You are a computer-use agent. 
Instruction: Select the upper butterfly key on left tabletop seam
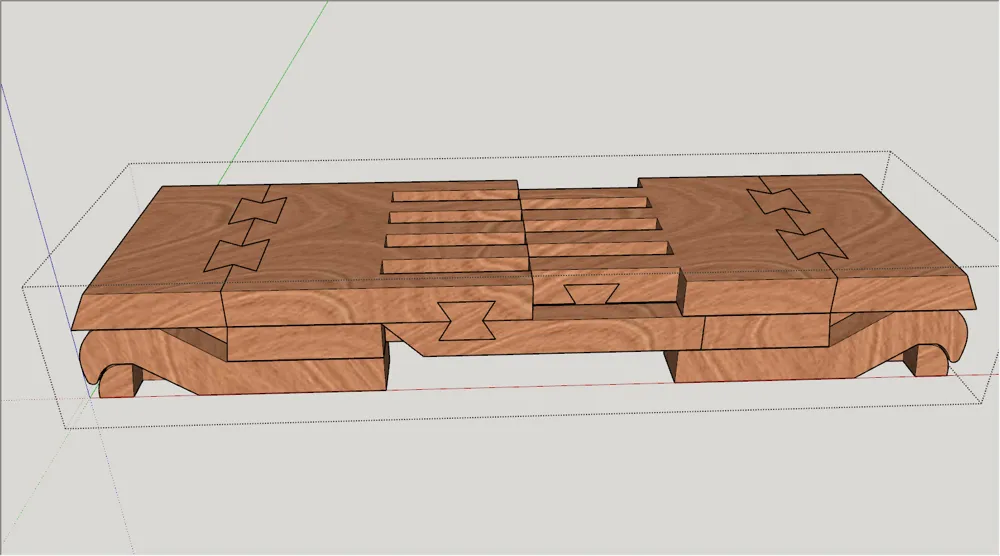coord(258,211)
